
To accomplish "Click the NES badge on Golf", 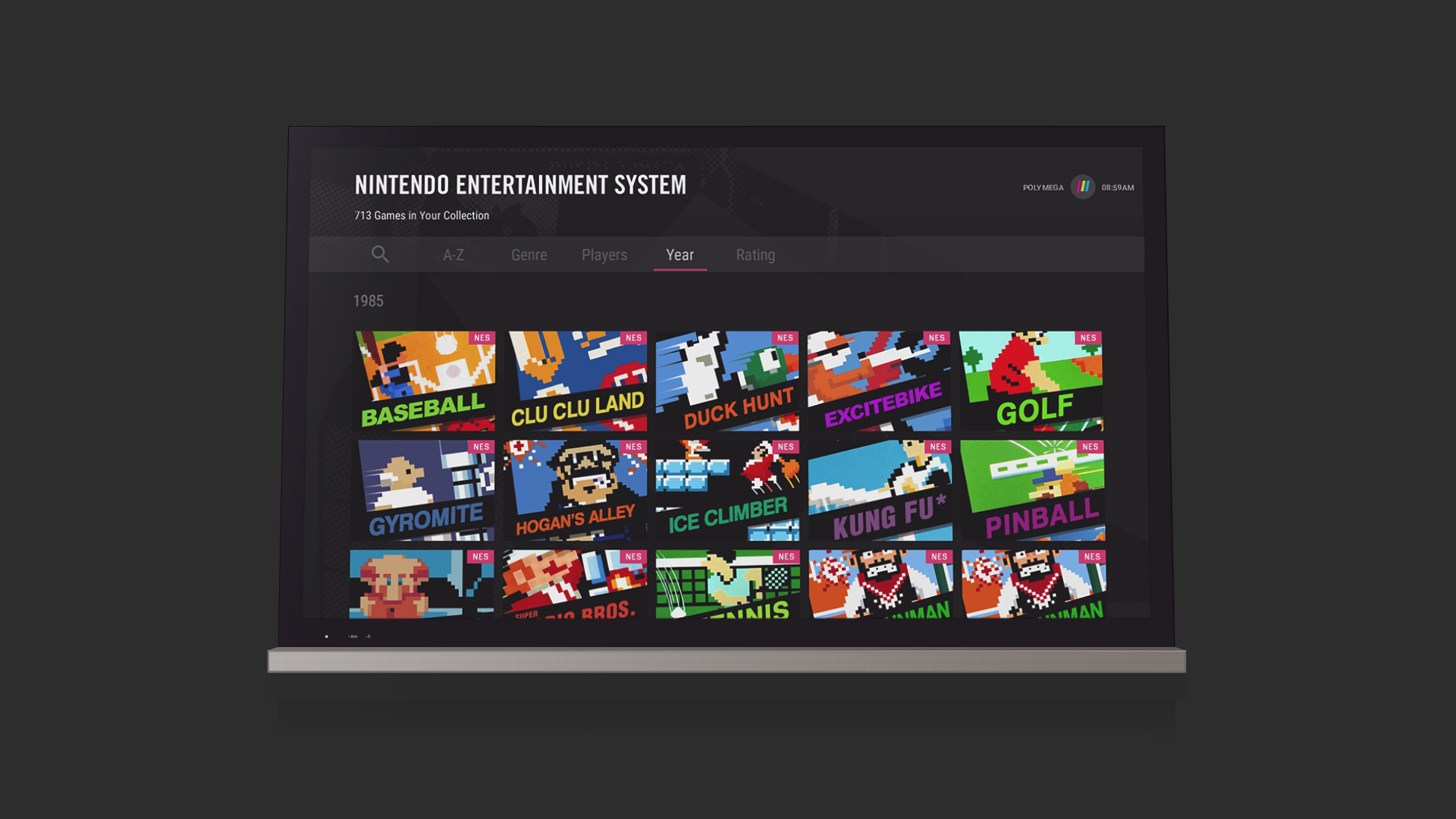I will (1088, 338).
